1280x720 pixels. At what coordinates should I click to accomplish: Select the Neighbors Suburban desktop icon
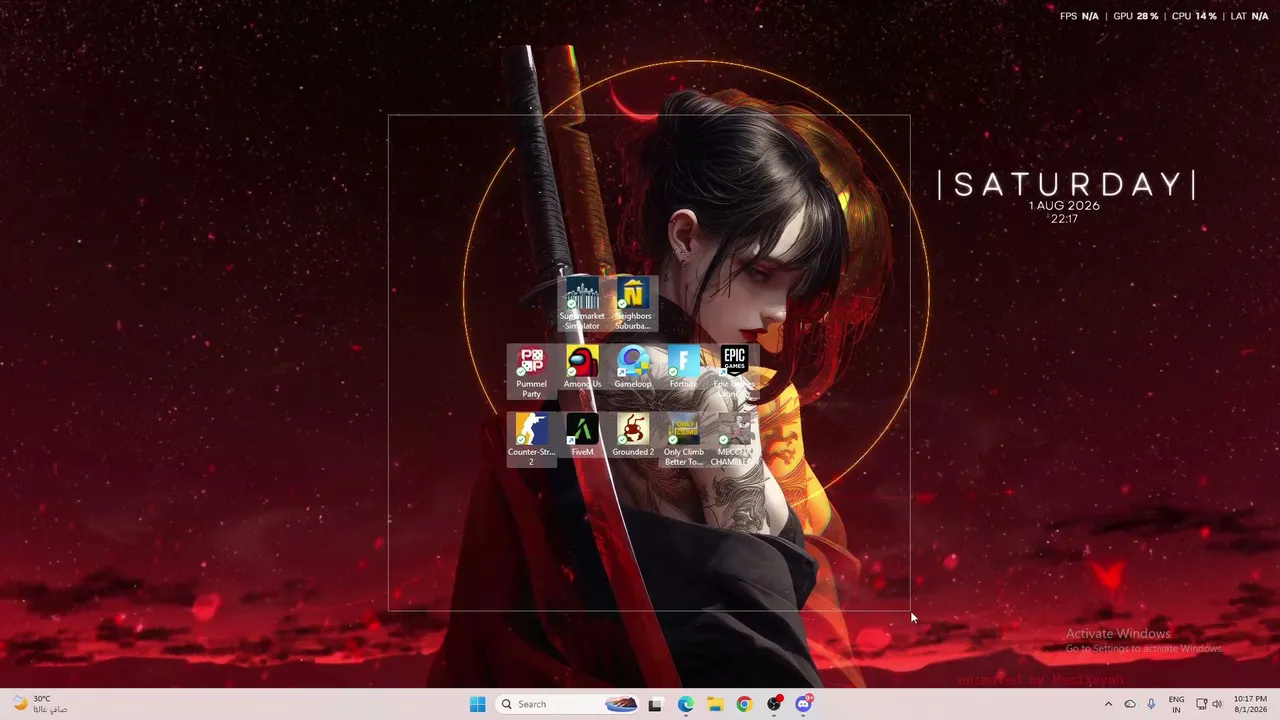tap(633, 304)
